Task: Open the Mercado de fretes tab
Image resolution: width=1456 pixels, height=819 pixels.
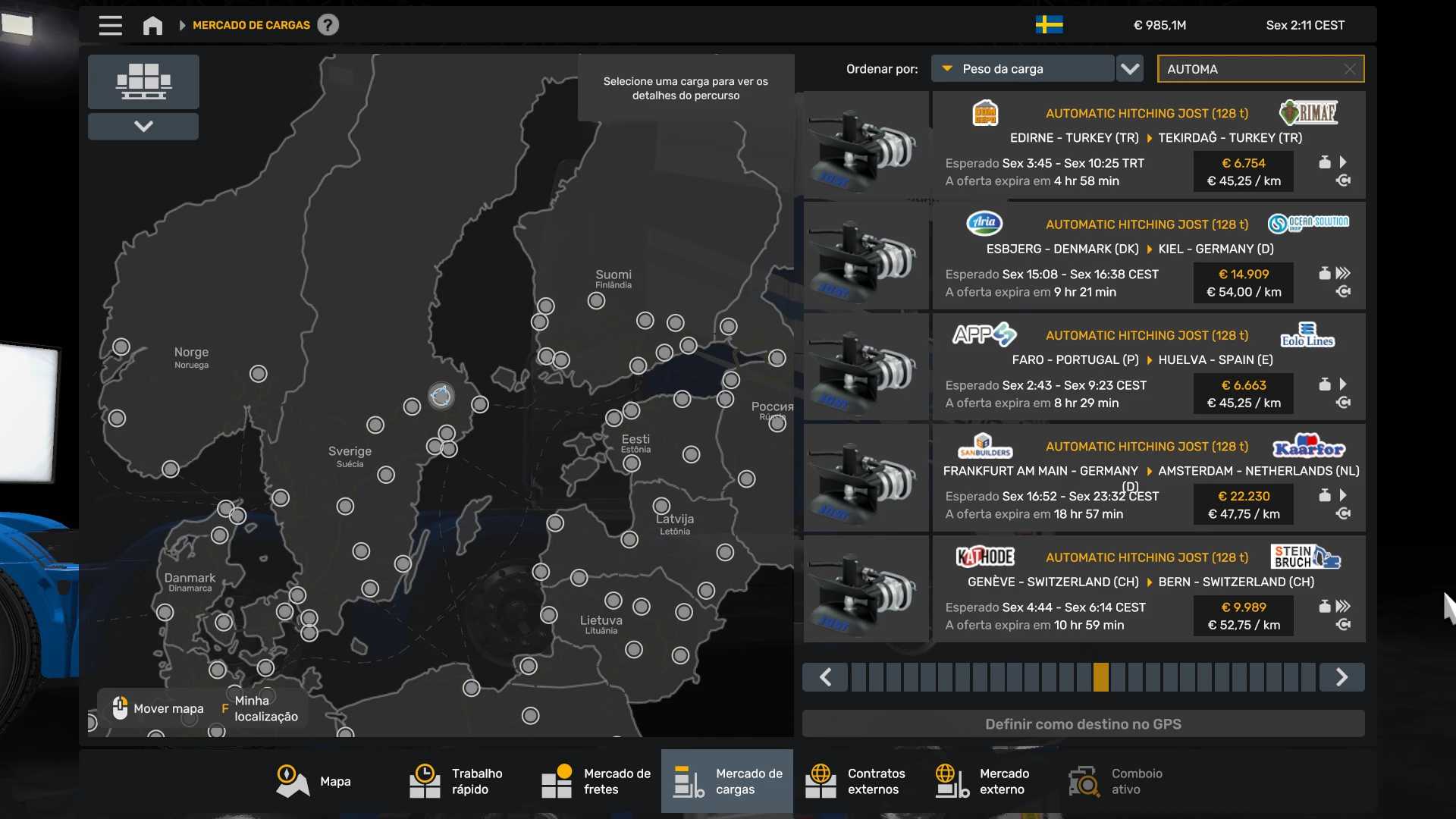Action: coord(596,781)
